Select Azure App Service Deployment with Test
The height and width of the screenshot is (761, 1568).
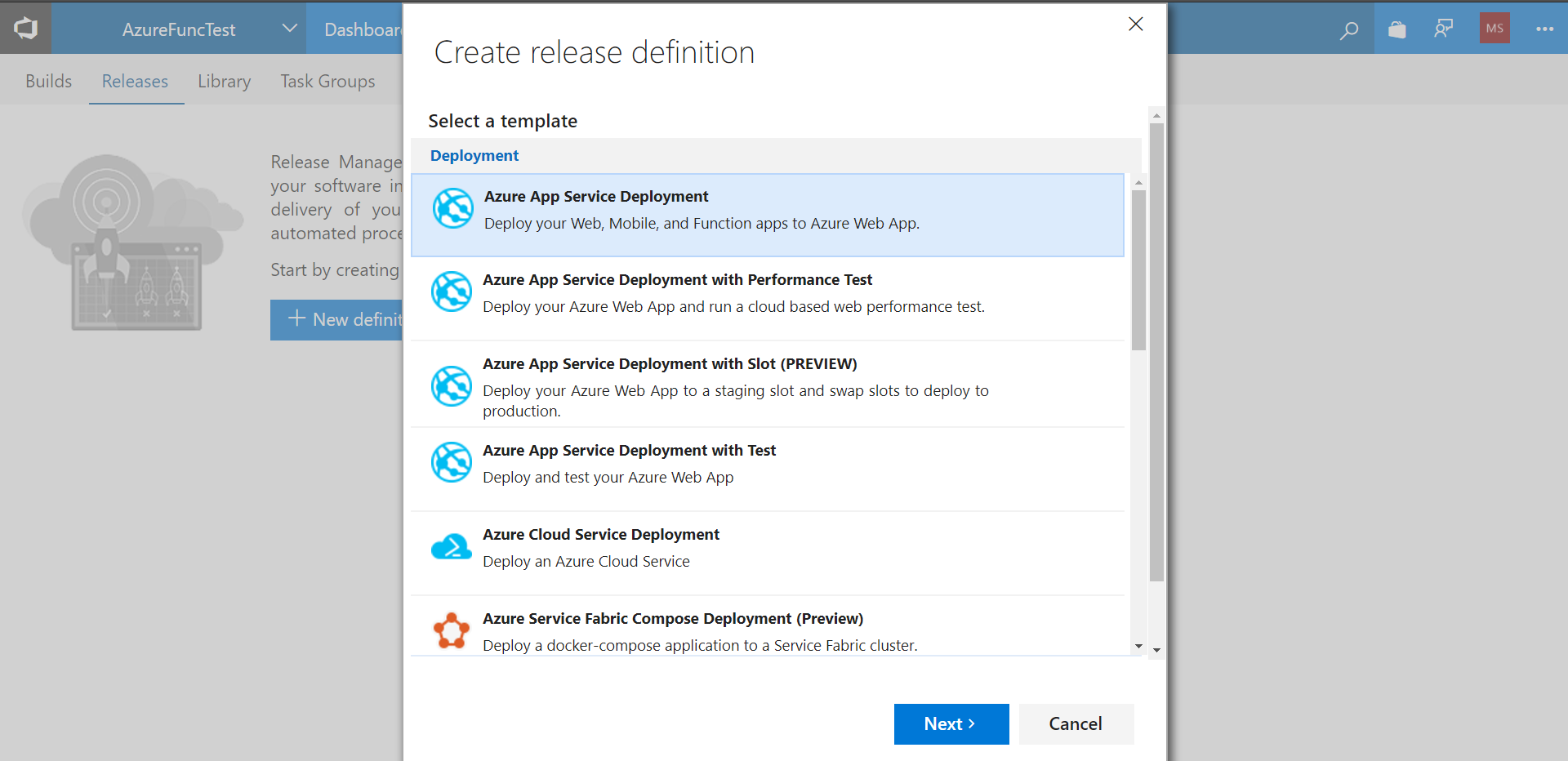tap(768, 470)
